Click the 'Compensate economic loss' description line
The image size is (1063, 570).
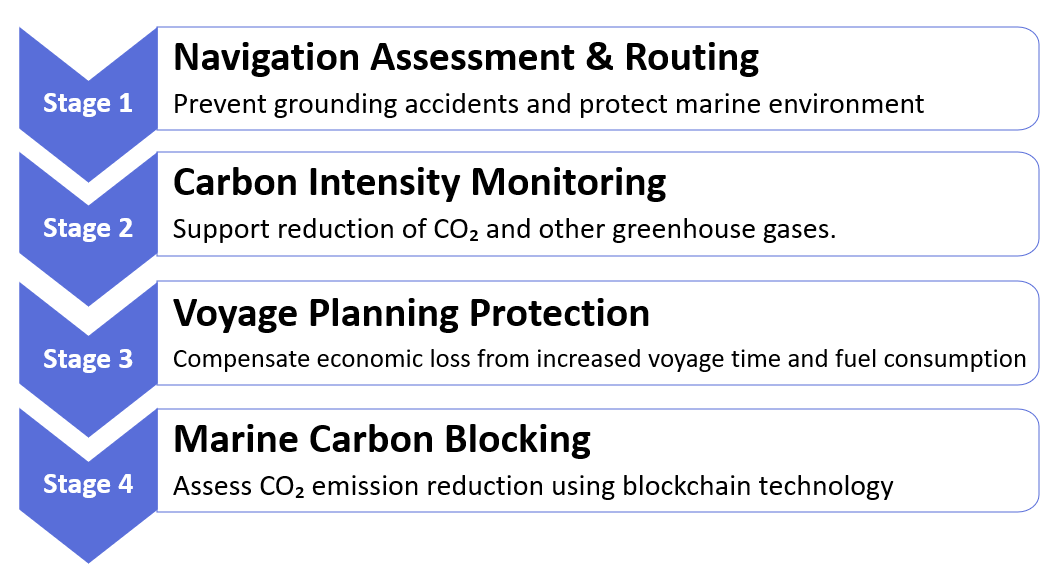click(599, 359)
